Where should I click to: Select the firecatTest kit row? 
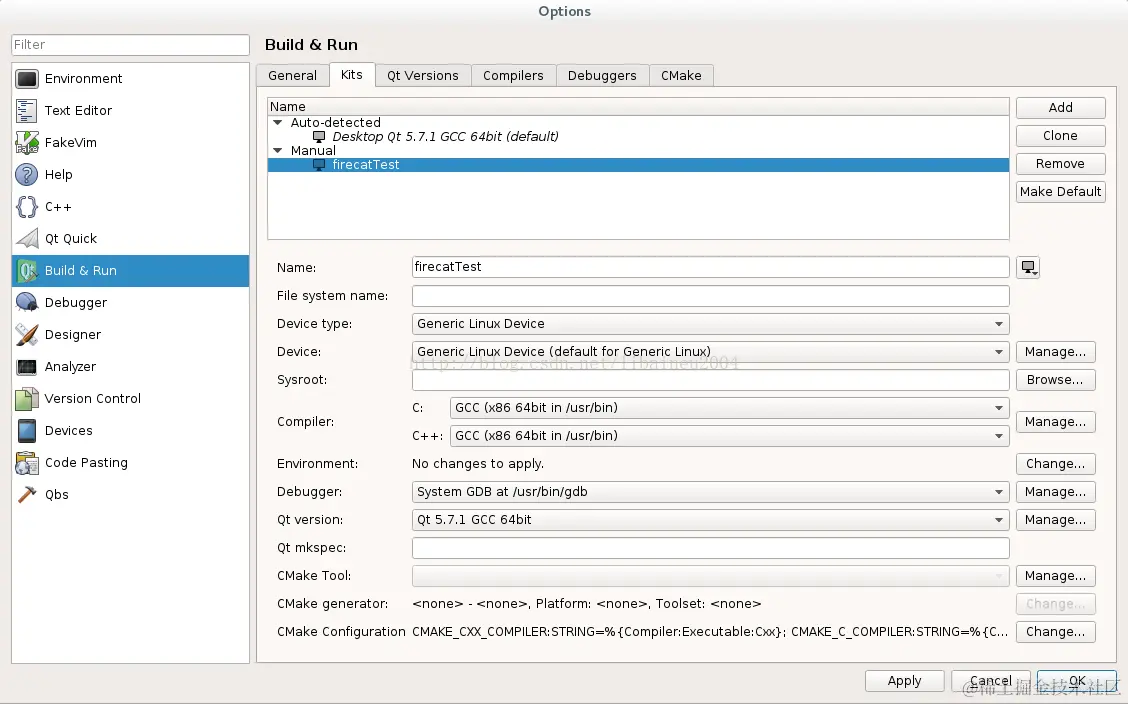tap(638, 165)
